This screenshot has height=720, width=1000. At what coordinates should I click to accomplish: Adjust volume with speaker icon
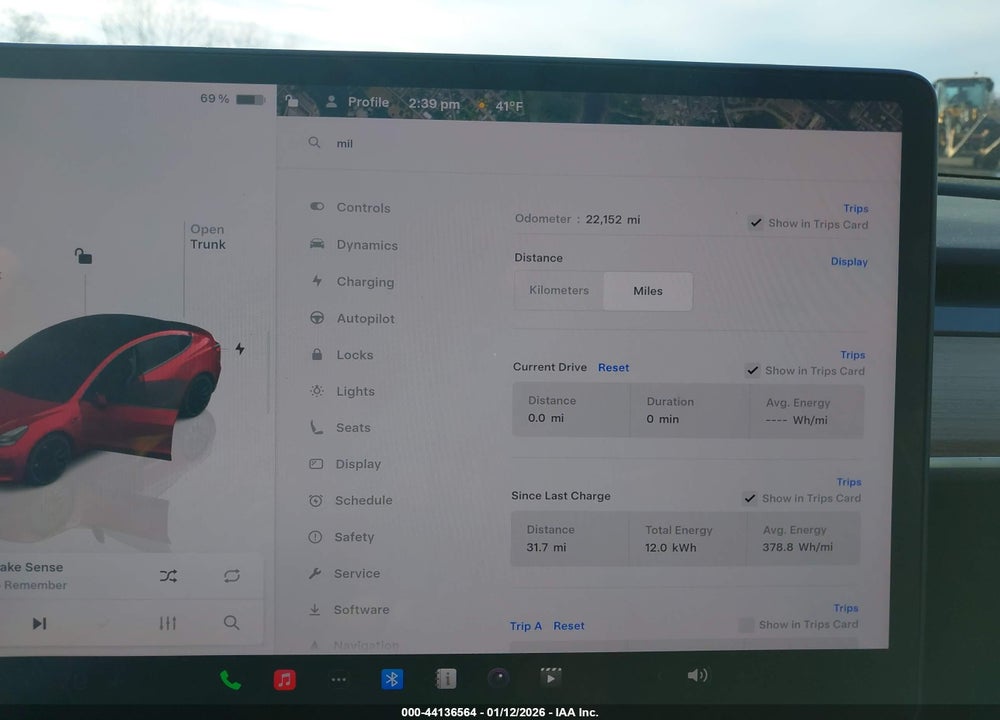[697, 675]
